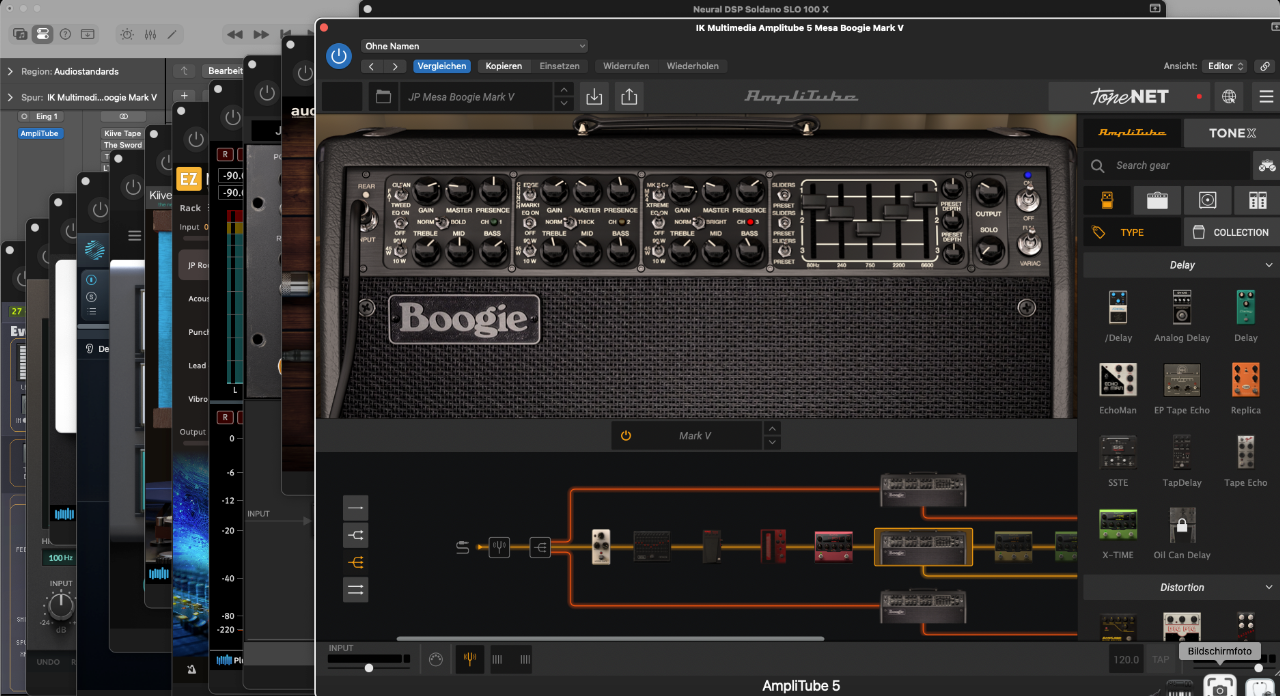
Task: Open the preset folder browser icon
Action: (381, 97)
